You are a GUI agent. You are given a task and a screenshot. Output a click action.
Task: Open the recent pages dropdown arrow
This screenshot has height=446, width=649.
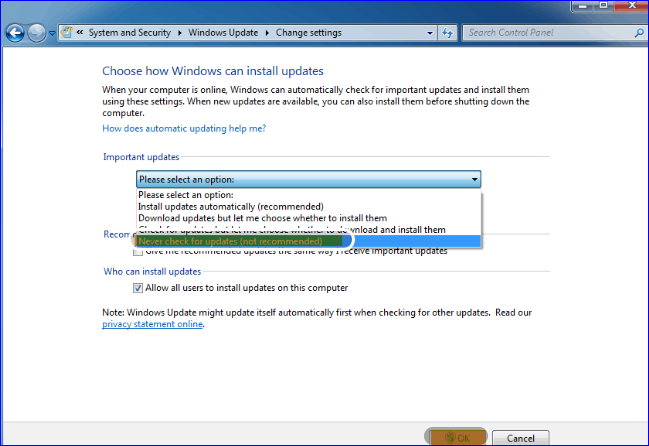click(52, 34)
